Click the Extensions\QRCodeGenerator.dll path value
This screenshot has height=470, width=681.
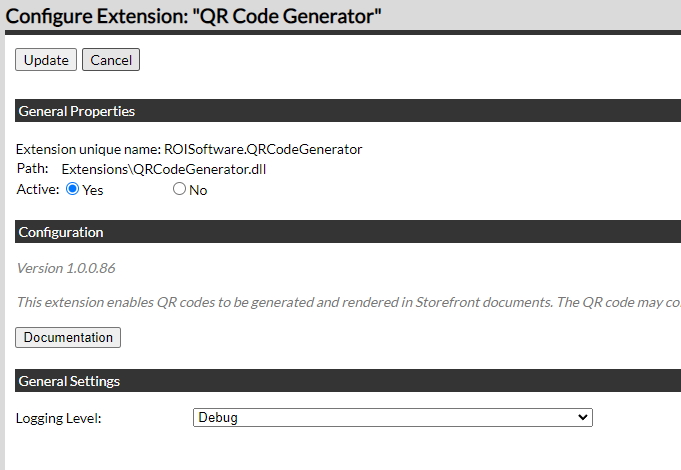(164, 169)
